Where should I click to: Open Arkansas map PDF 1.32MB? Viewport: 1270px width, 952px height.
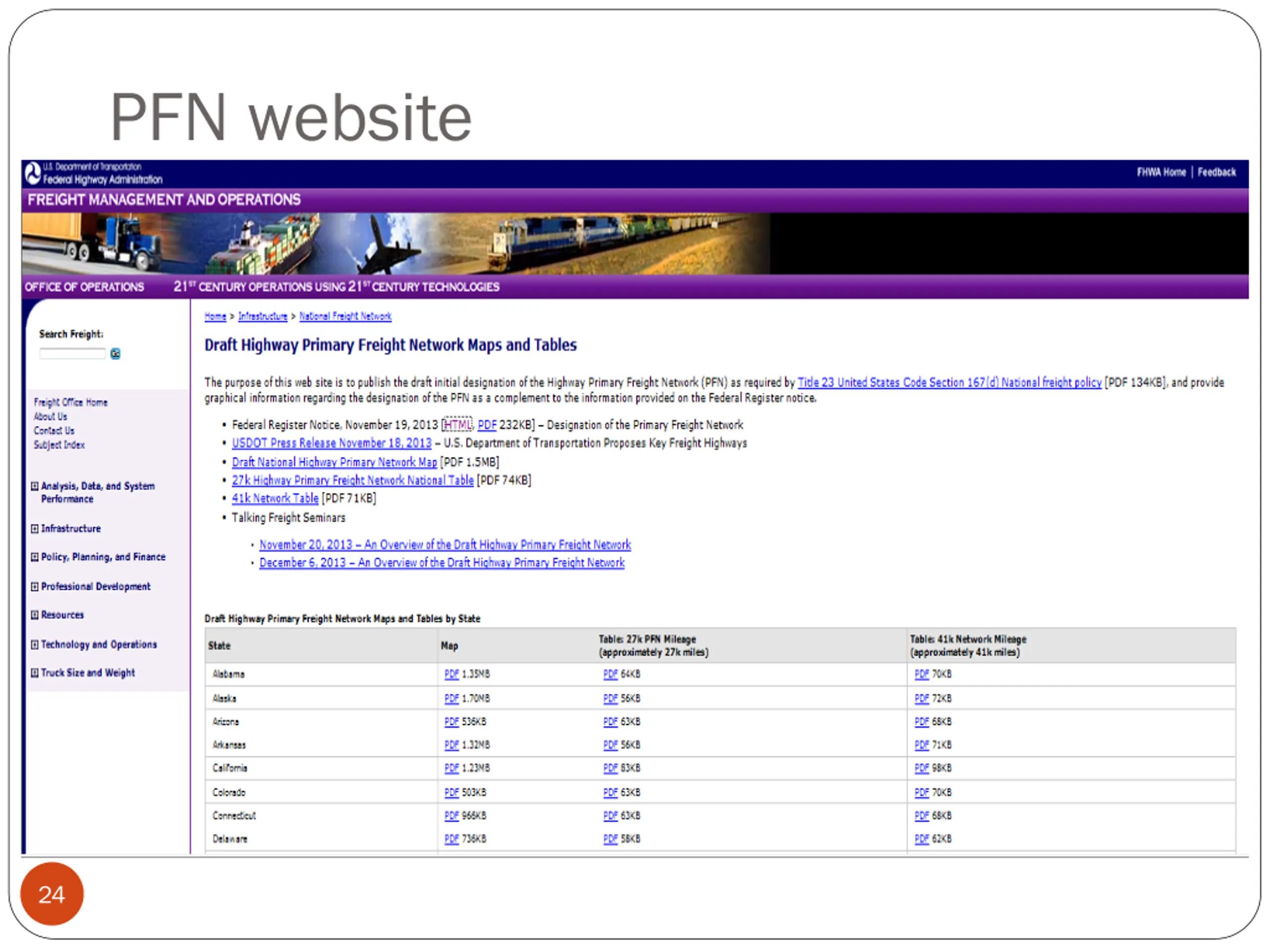click(x=452, y=745)
